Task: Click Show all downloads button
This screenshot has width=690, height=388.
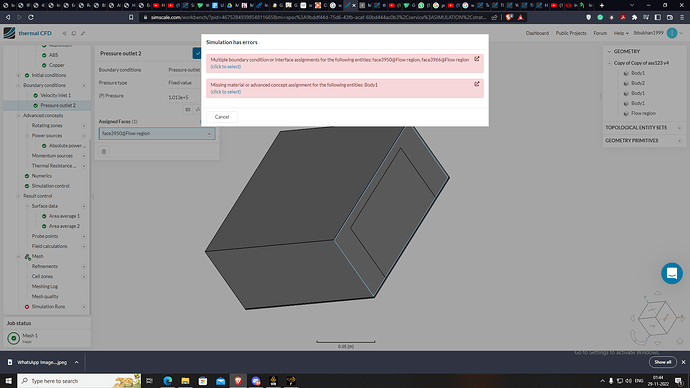Action: [x=662, y=362]
